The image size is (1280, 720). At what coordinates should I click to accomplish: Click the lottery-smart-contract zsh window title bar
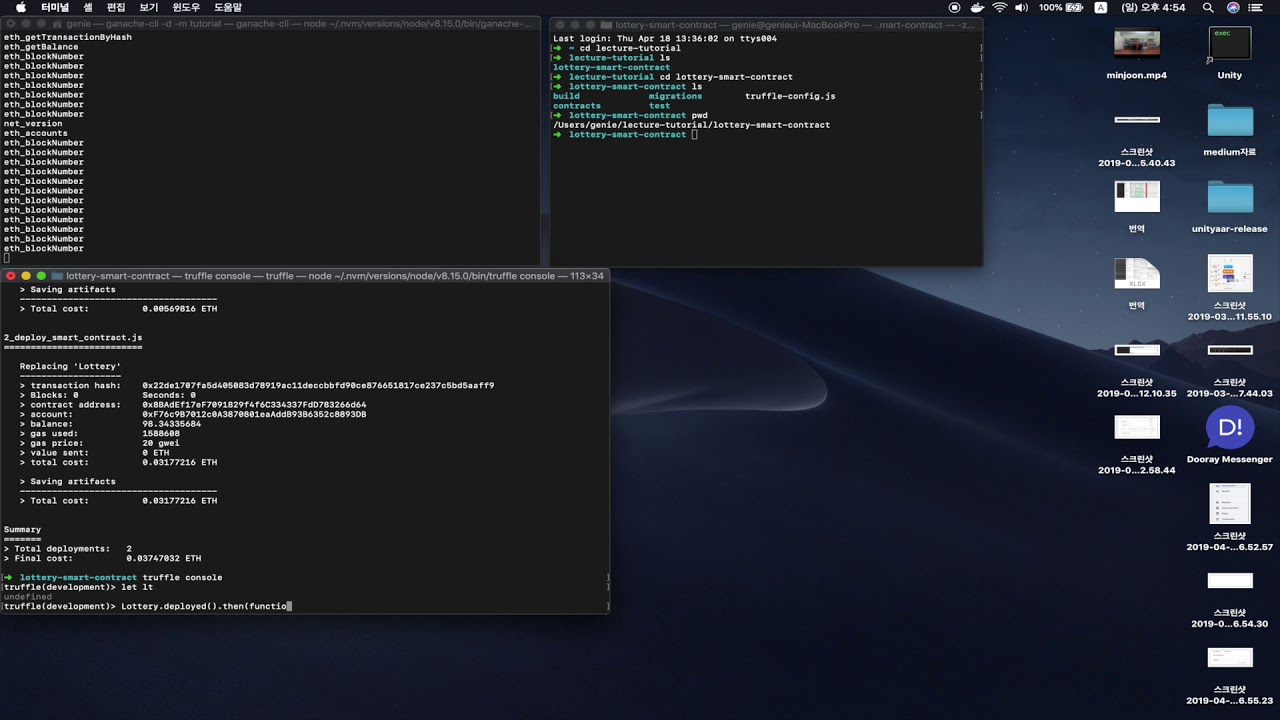(x=766, y=23)
